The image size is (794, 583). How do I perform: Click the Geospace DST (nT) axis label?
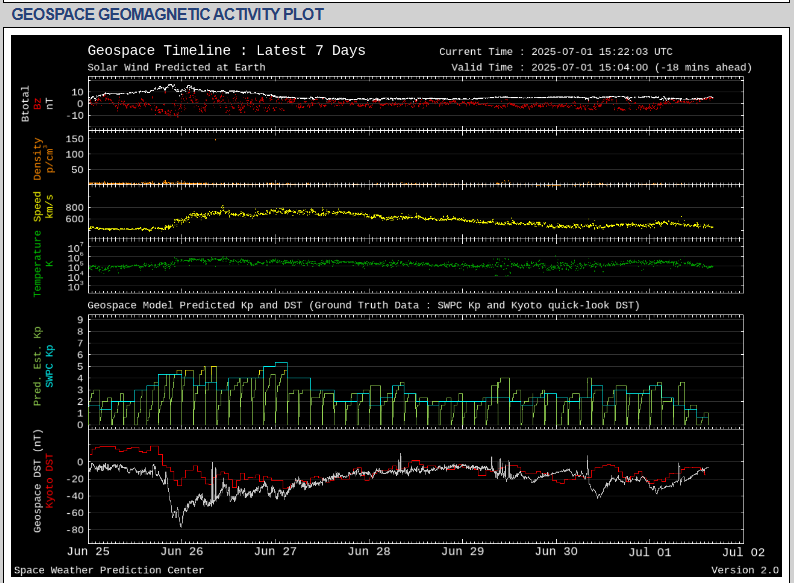[38, 480]
